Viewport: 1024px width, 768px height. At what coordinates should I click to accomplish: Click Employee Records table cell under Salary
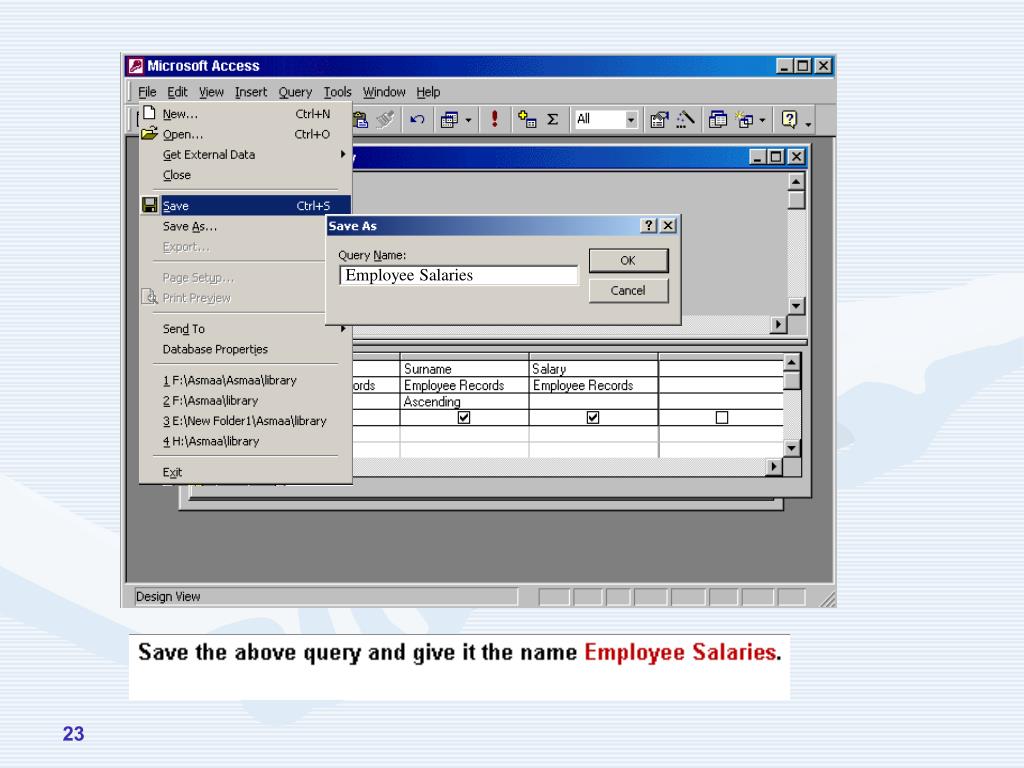pos(593,385)
